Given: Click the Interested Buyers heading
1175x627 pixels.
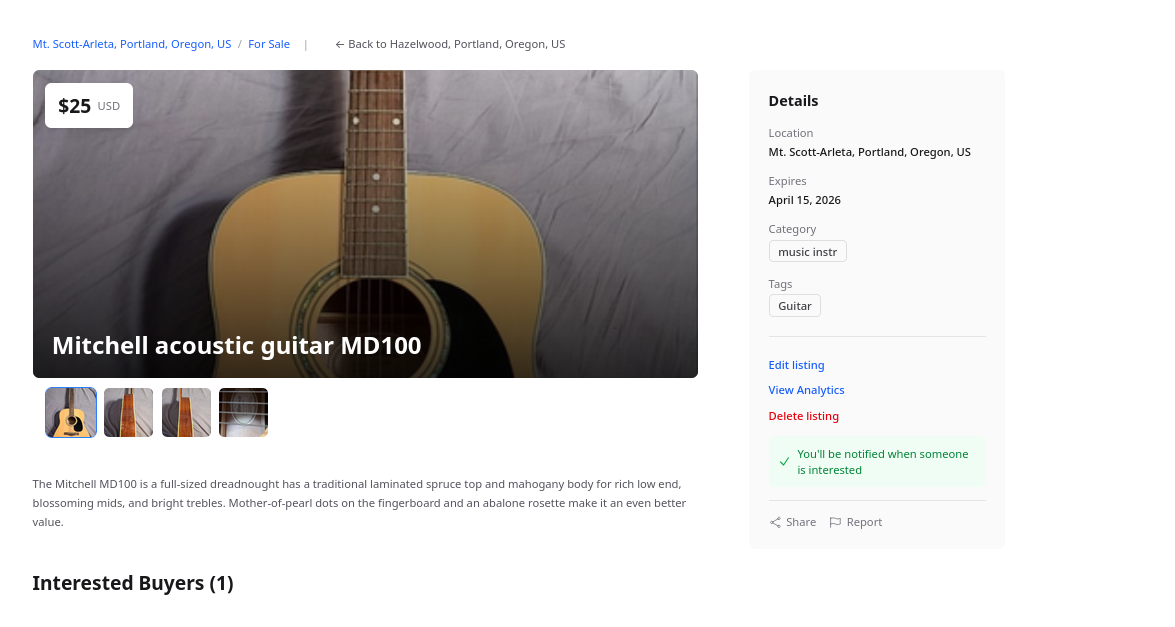Looking at the screenshot, I should point(132,583).
